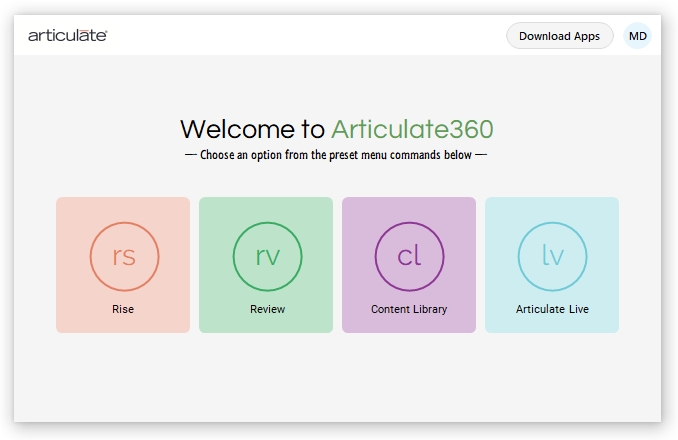Open the Rise app via rs icon
The image size is (678, 440).
(123, 256)
